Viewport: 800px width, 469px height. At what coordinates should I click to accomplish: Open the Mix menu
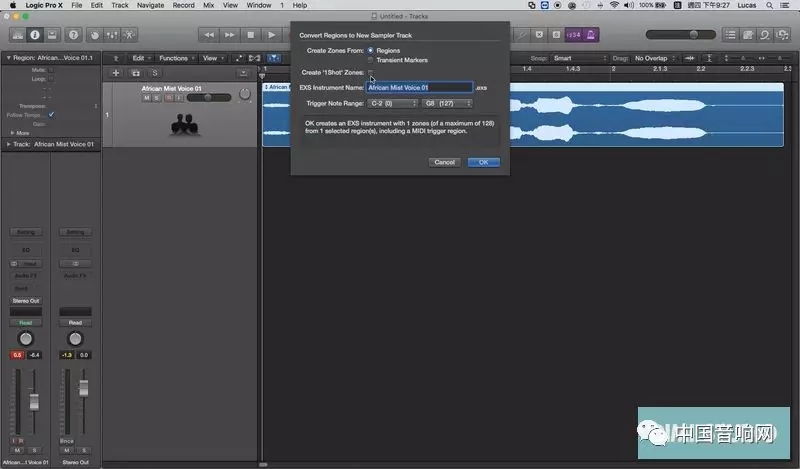pyautogui.click(x=209, y=5)
